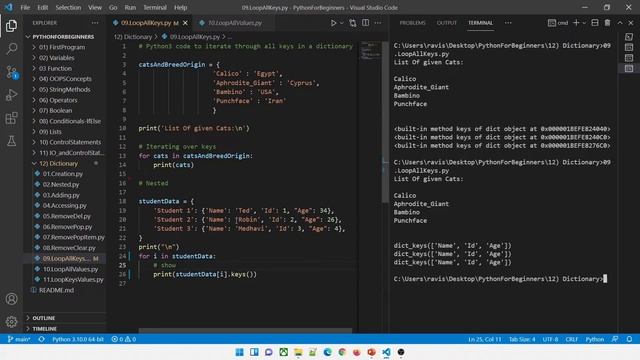This screenshot has width=640, height=360.
Task: Open the Accounts menu icon
Action: click(x=11, y=299)
